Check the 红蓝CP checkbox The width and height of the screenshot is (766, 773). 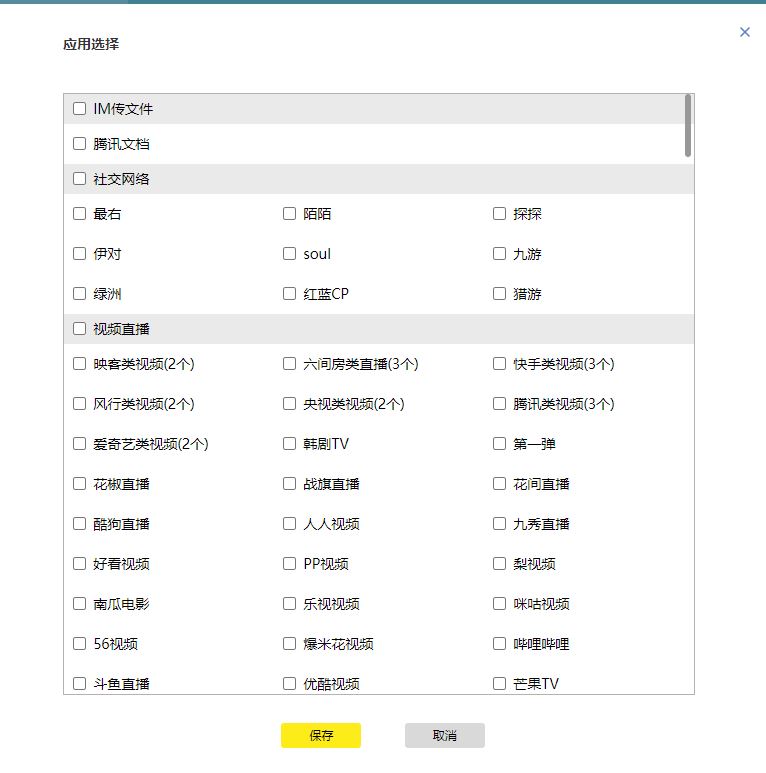tap(289, 293)
